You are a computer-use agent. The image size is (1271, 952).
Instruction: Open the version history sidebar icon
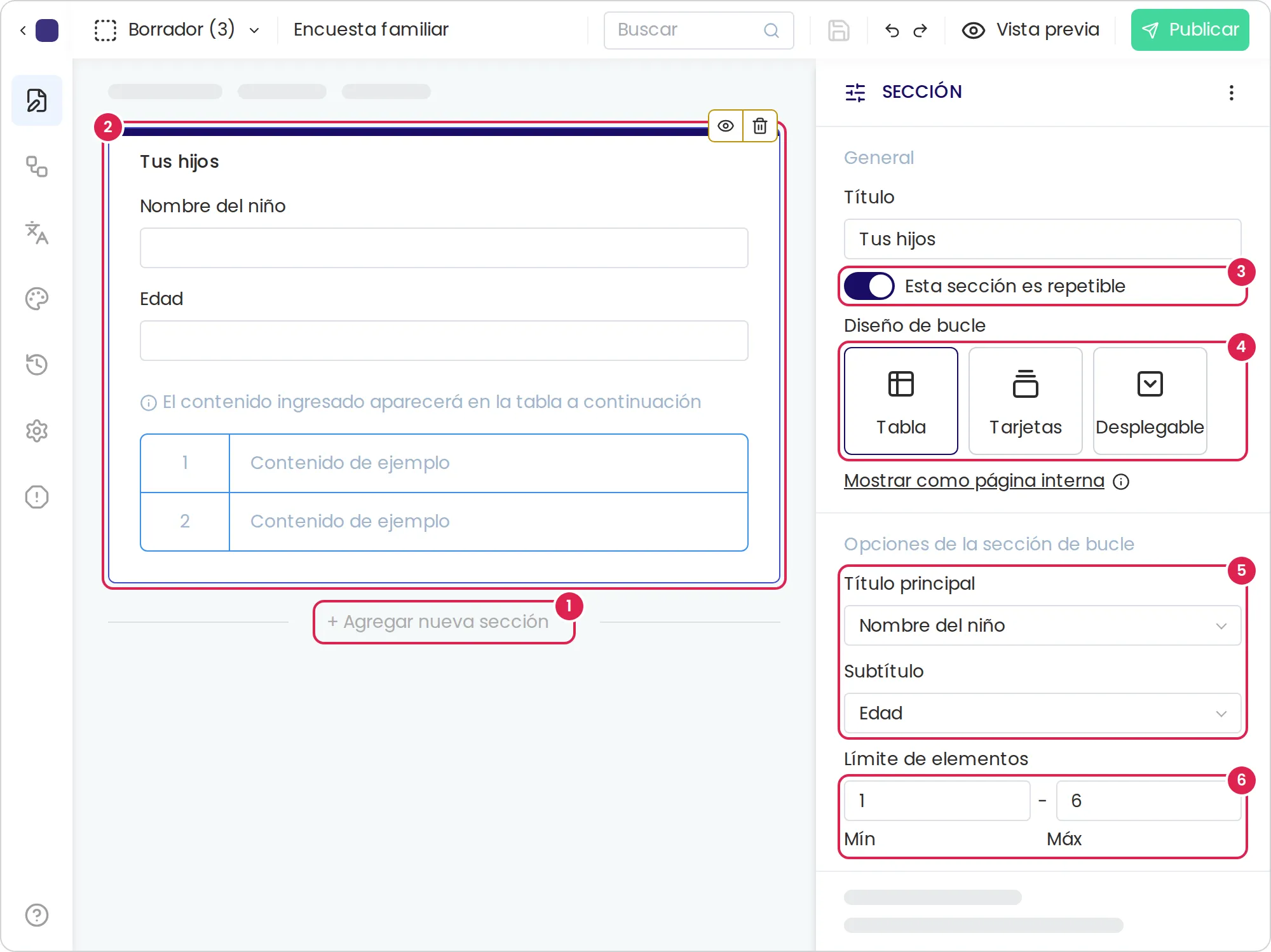[x=37, y=364]
